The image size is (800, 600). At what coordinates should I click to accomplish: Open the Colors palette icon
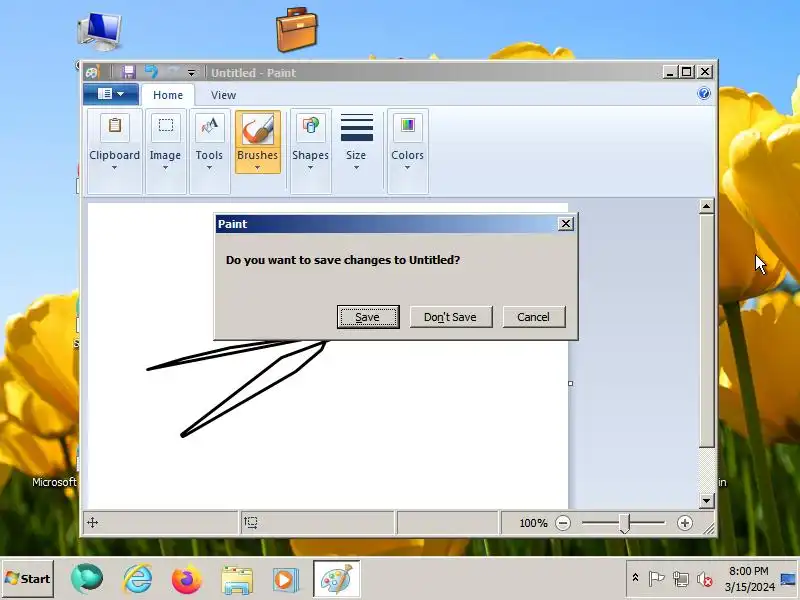408,126
